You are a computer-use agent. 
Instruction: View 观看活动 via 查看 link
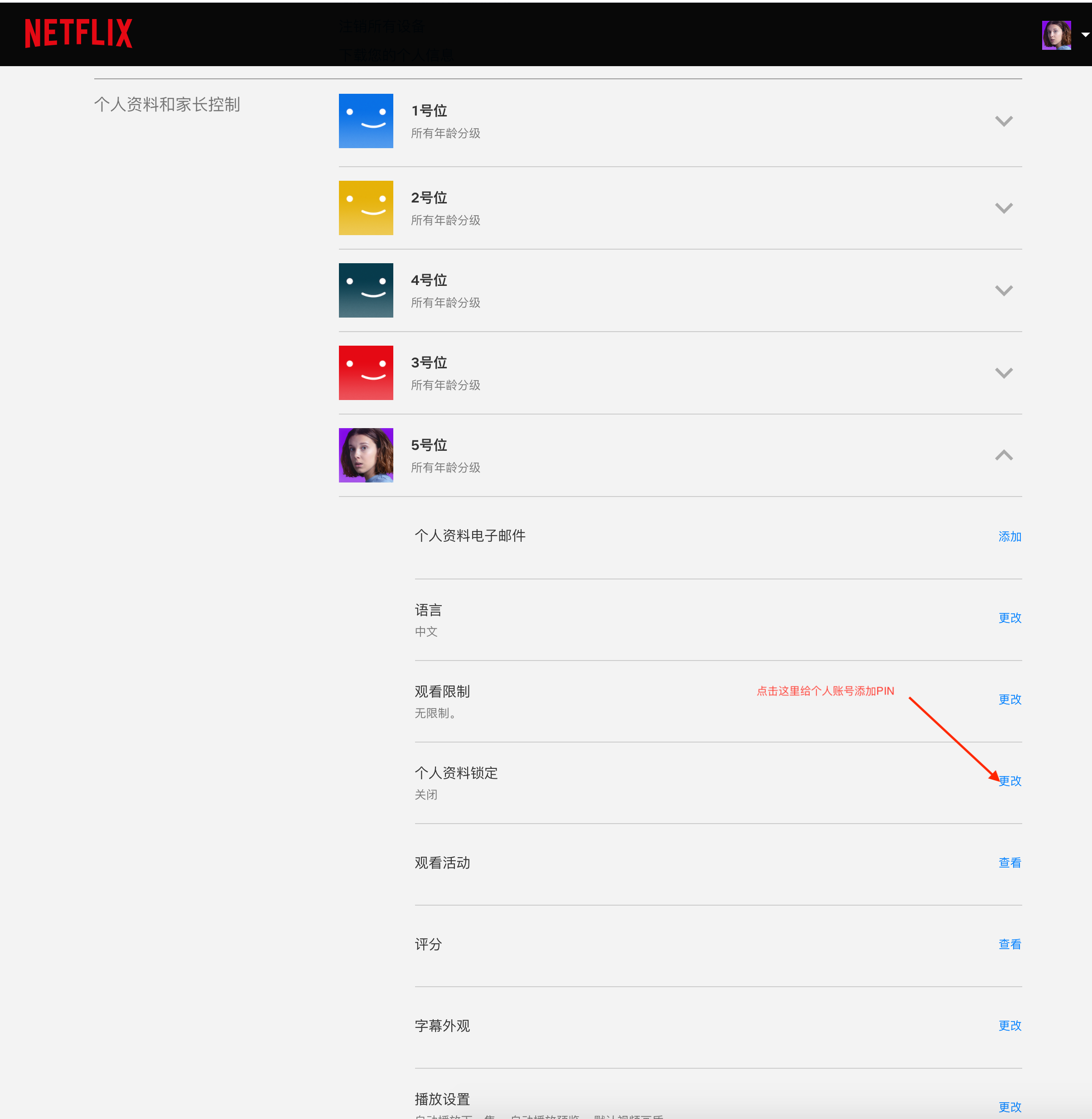tap(1010, 863)
